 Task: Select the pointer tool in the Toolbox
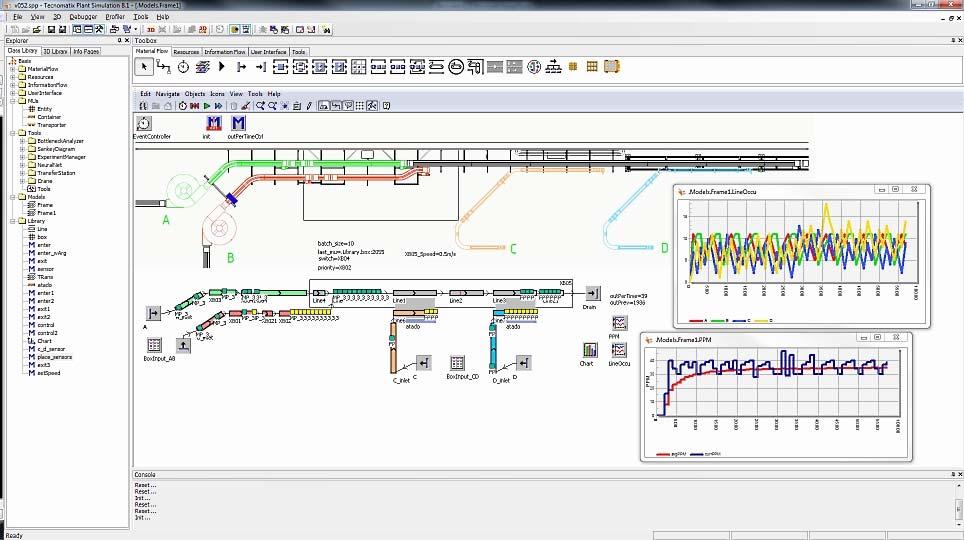point(144,66)
